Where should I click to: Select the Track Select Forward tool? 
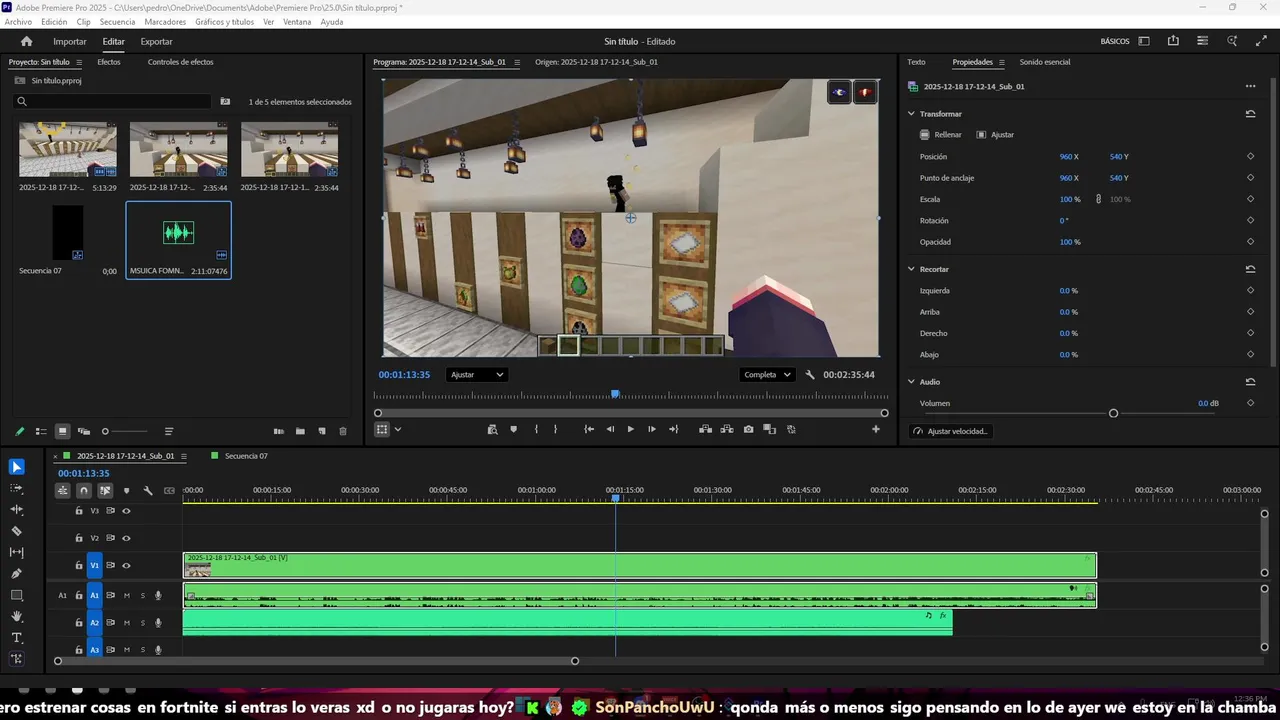pos(17,488)
